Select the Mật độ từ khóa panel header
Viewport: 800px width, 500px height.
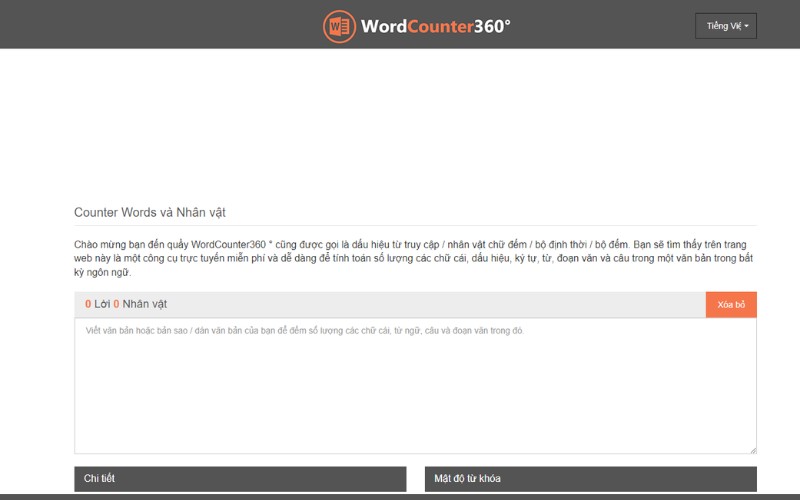(x=591, y=479)
